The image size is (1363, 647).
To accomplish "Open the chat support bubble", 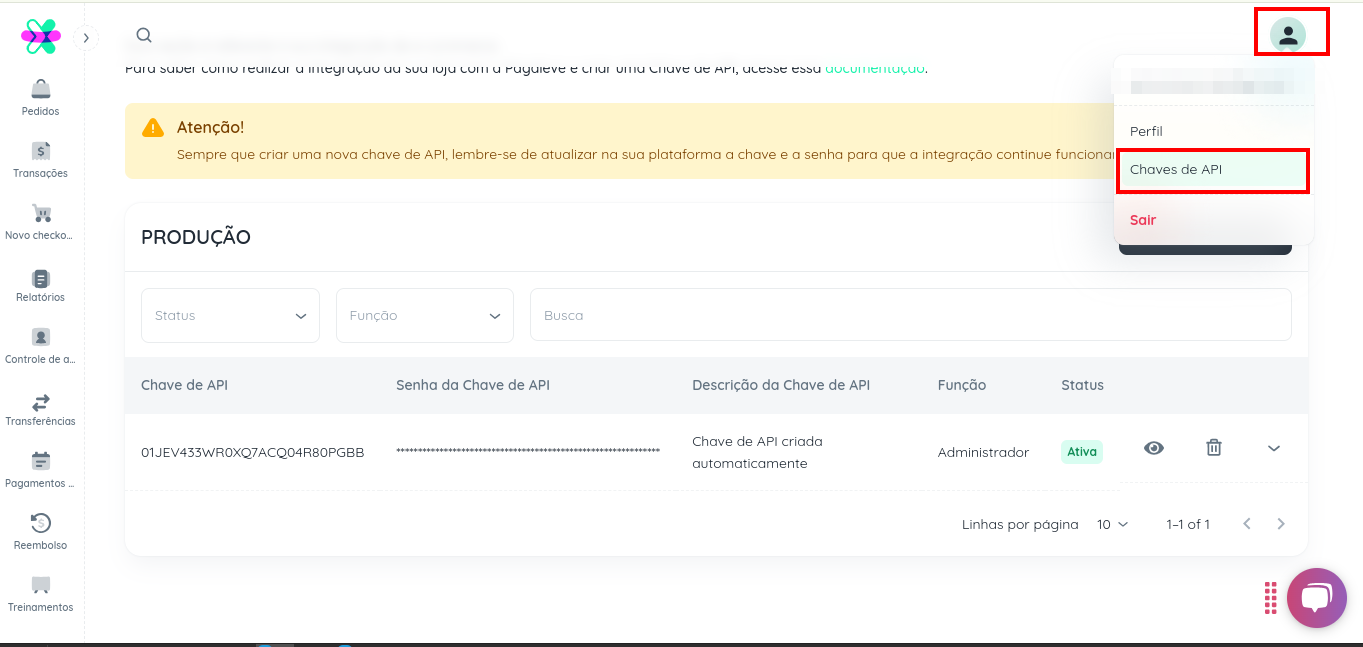I will (x=1317, y=598).
